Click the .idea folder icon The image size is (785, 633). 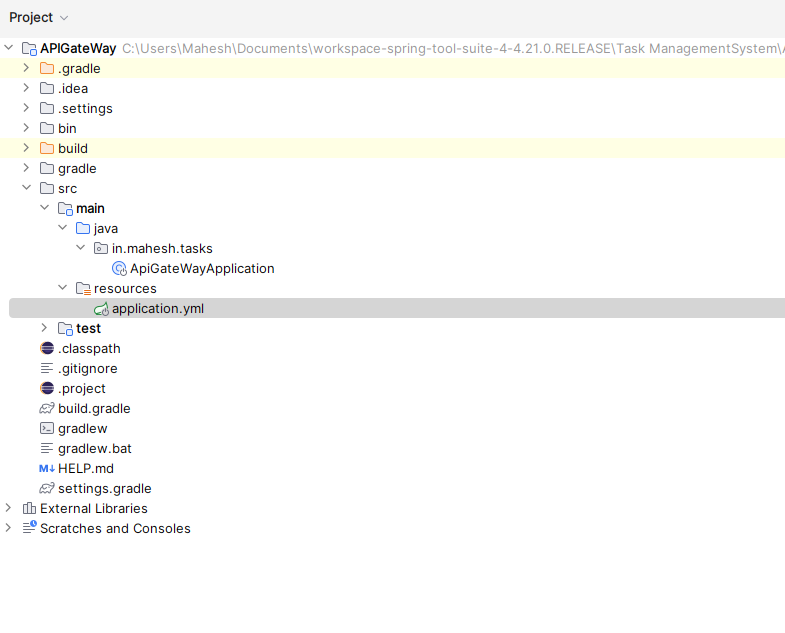point(47,88)
